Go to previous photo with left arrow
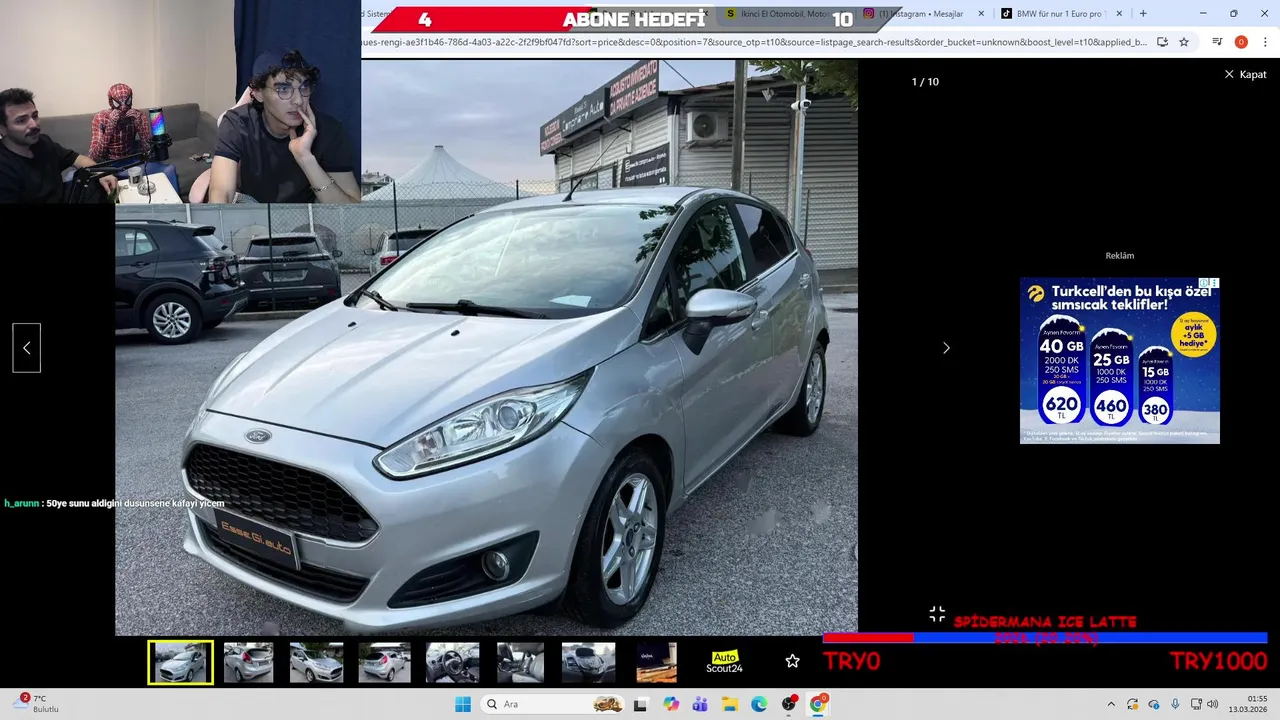Image resolution: width=1280 pixels, height=720 pixels. [27, 348]
